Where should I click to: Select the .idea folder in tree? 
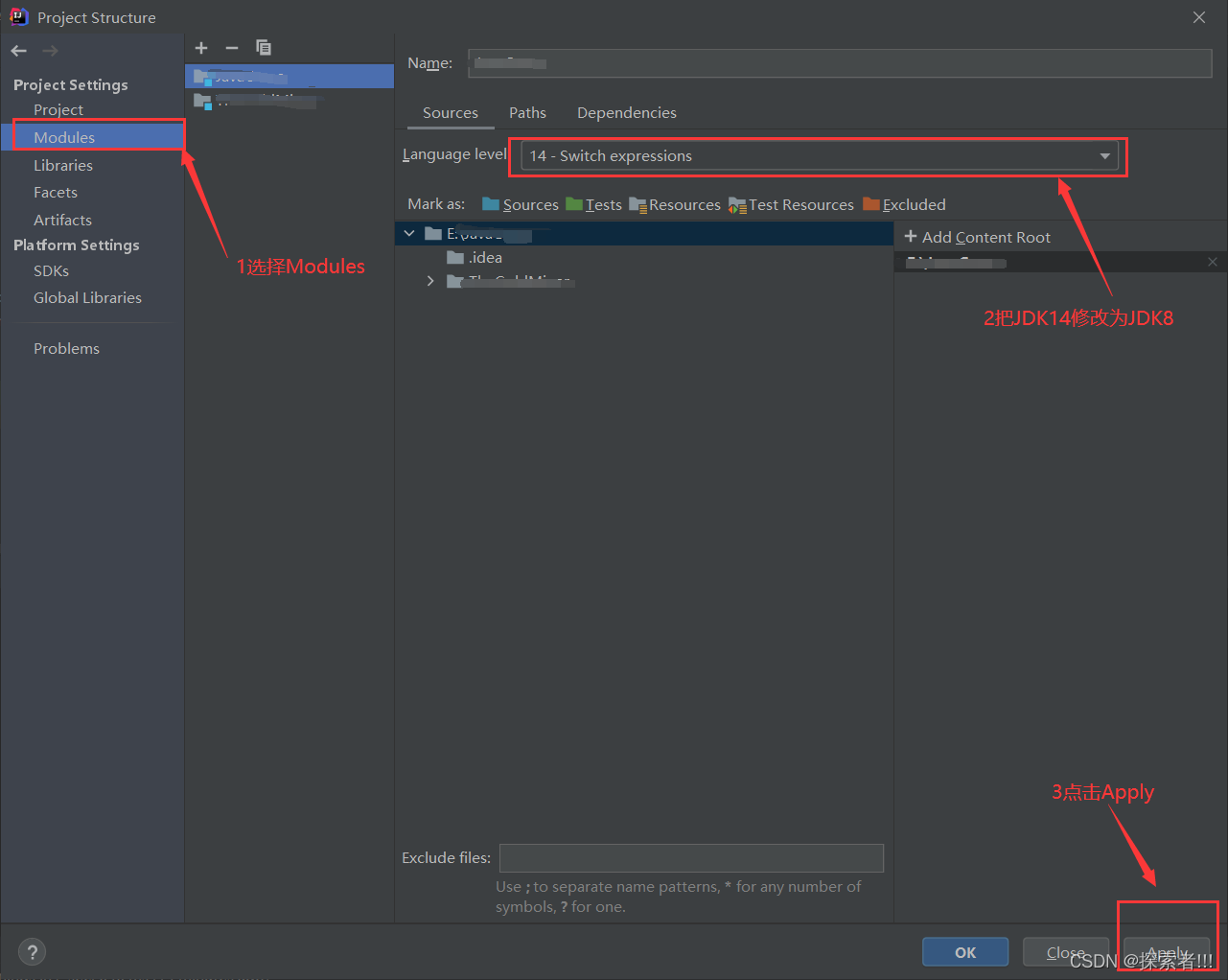pos(475,257)
